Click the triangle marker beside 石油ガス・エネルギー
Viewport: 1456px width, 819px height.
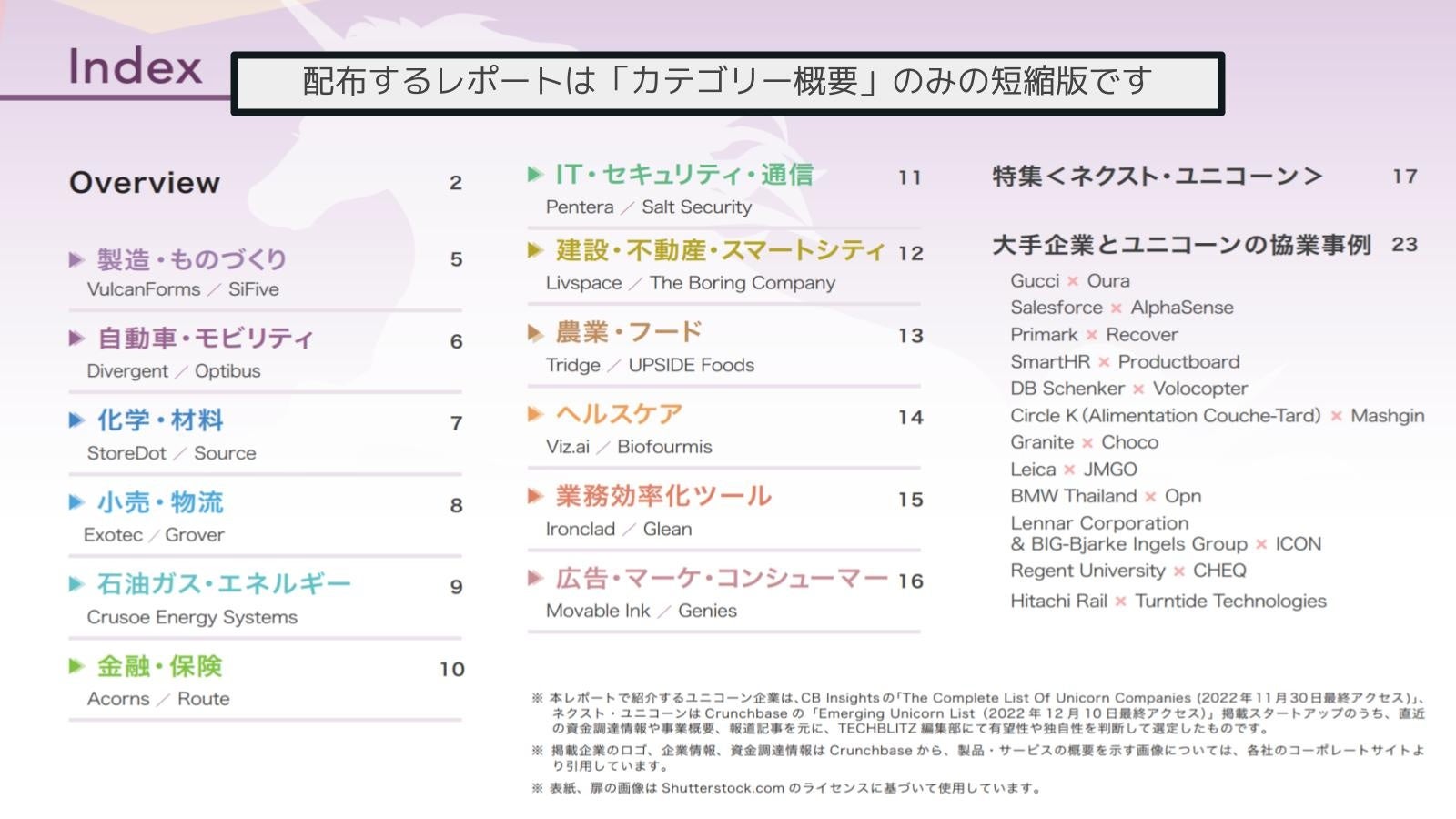tap(77, 584)
